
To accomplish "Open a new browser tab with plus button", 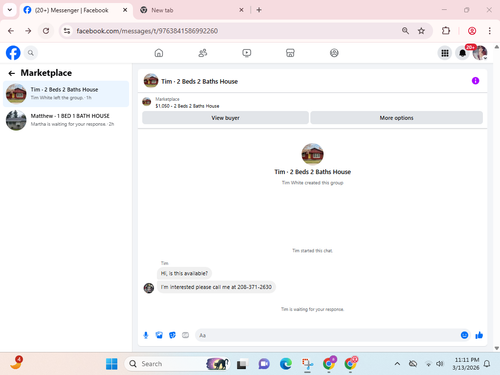I will pyautogui.click(x=259, y=10).
